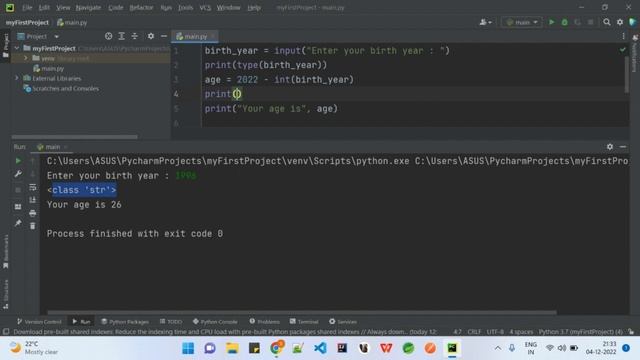640x360 pixels.
Task: Open Python Console tool window
Action: [x=215, y=322]
